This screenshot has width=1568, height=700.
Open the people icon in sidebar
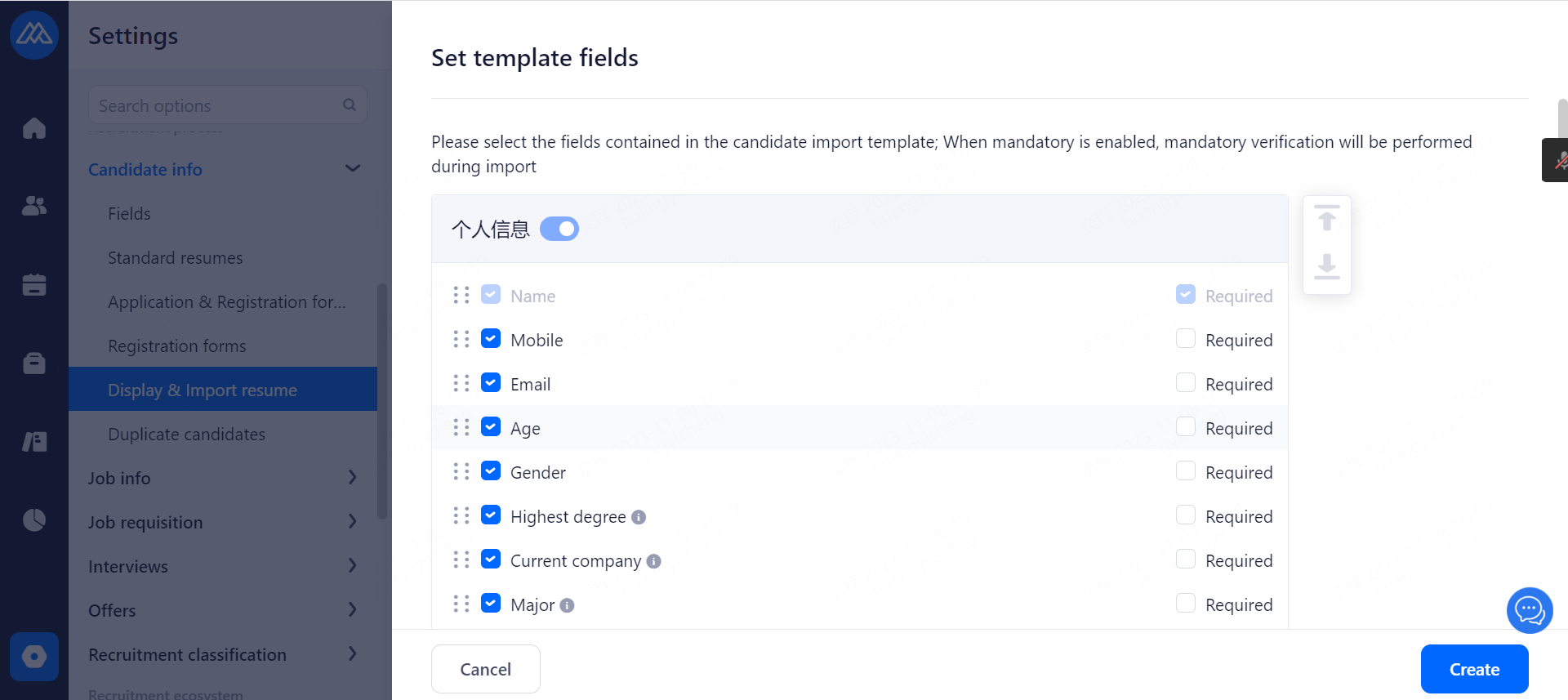pyautogui.click(x=34, y=206)
